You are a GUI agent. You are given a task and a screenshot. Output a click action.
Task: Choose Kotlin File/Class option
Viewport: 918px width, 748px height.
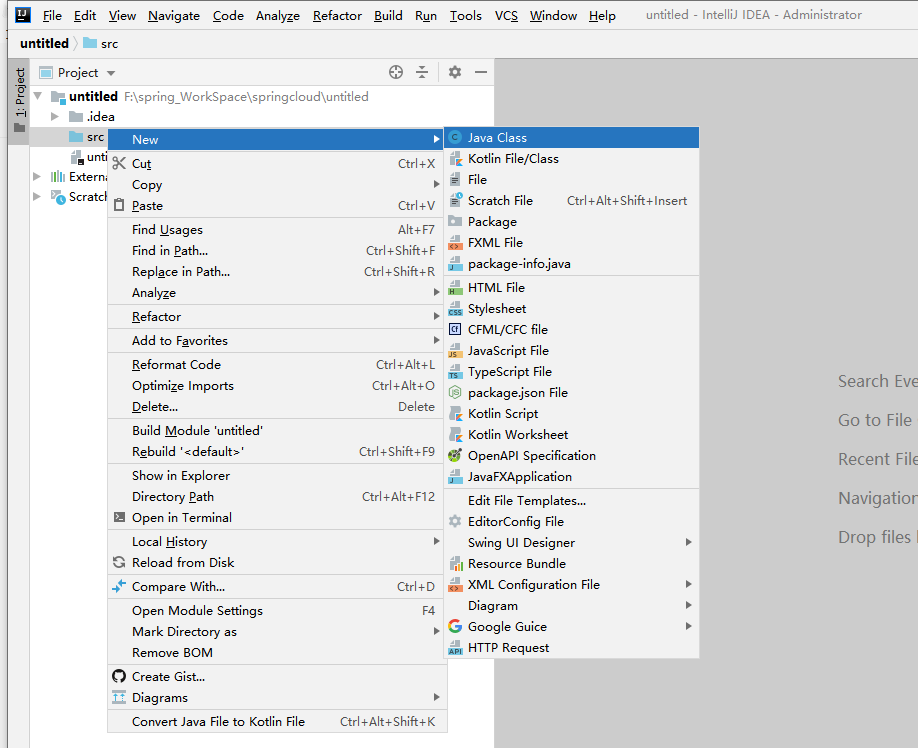pos(513,159)
